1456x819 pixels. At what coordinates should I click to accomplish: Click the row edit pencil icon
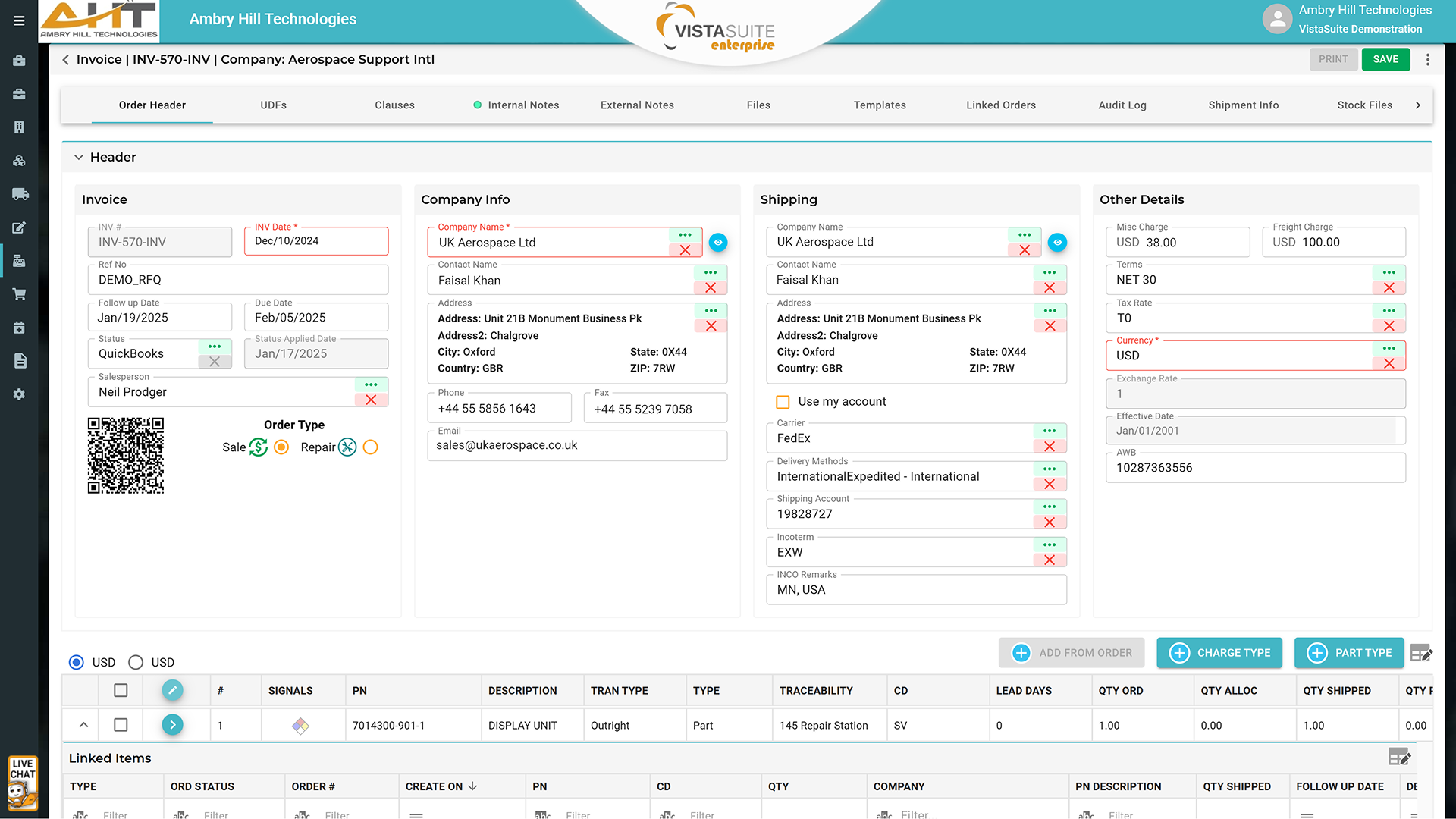[172, 690]
